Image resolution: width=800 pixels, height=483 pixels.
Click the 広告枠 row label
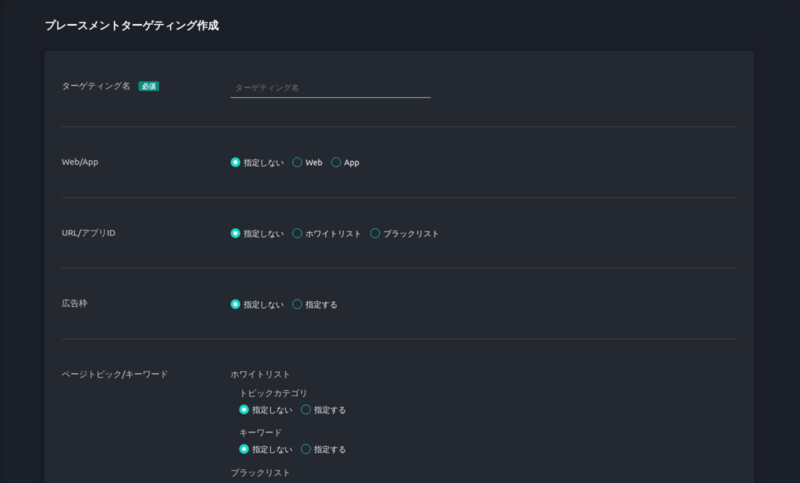[74, 303]
